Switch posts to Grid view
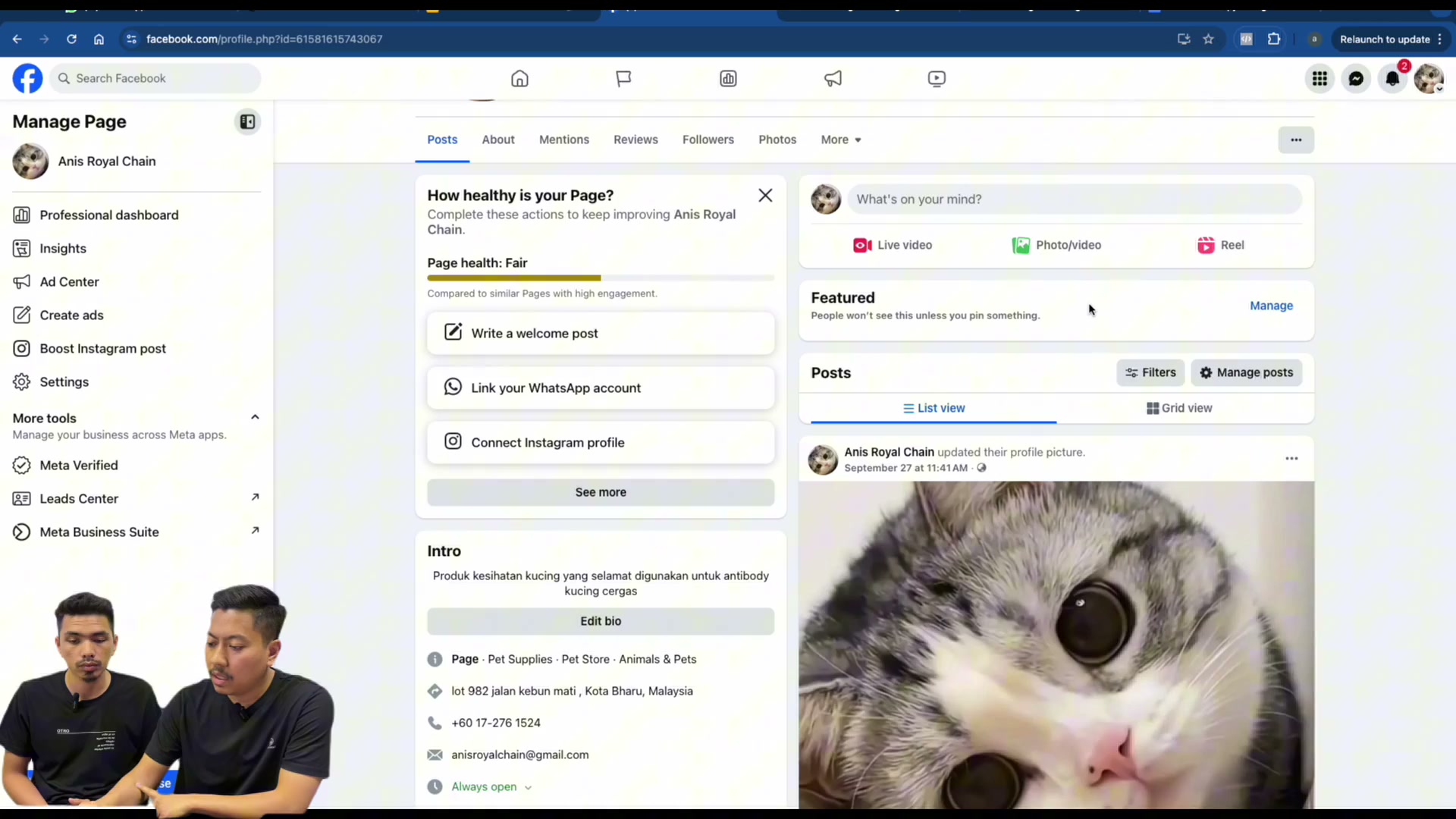1456x819 pixels. [1179, 408]
